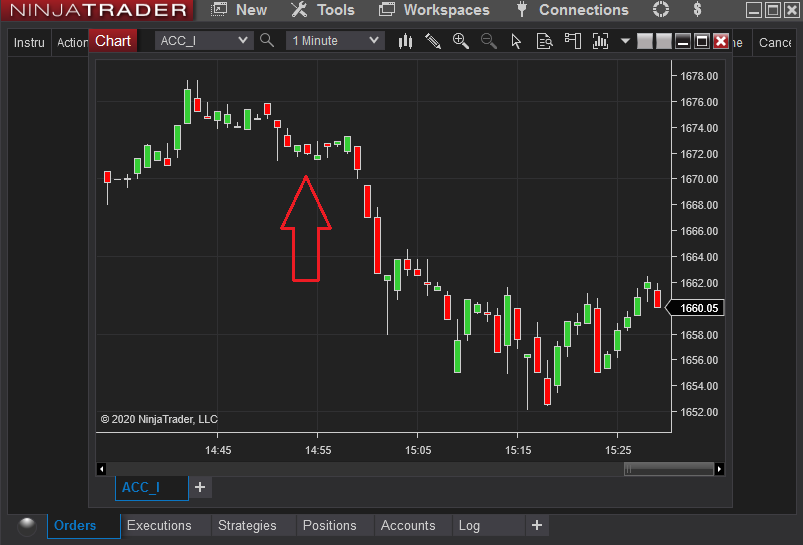This screenshot has width=803, height=545.
Task: Select the drawing tools pencil icon
Action: tap(433, 41)
